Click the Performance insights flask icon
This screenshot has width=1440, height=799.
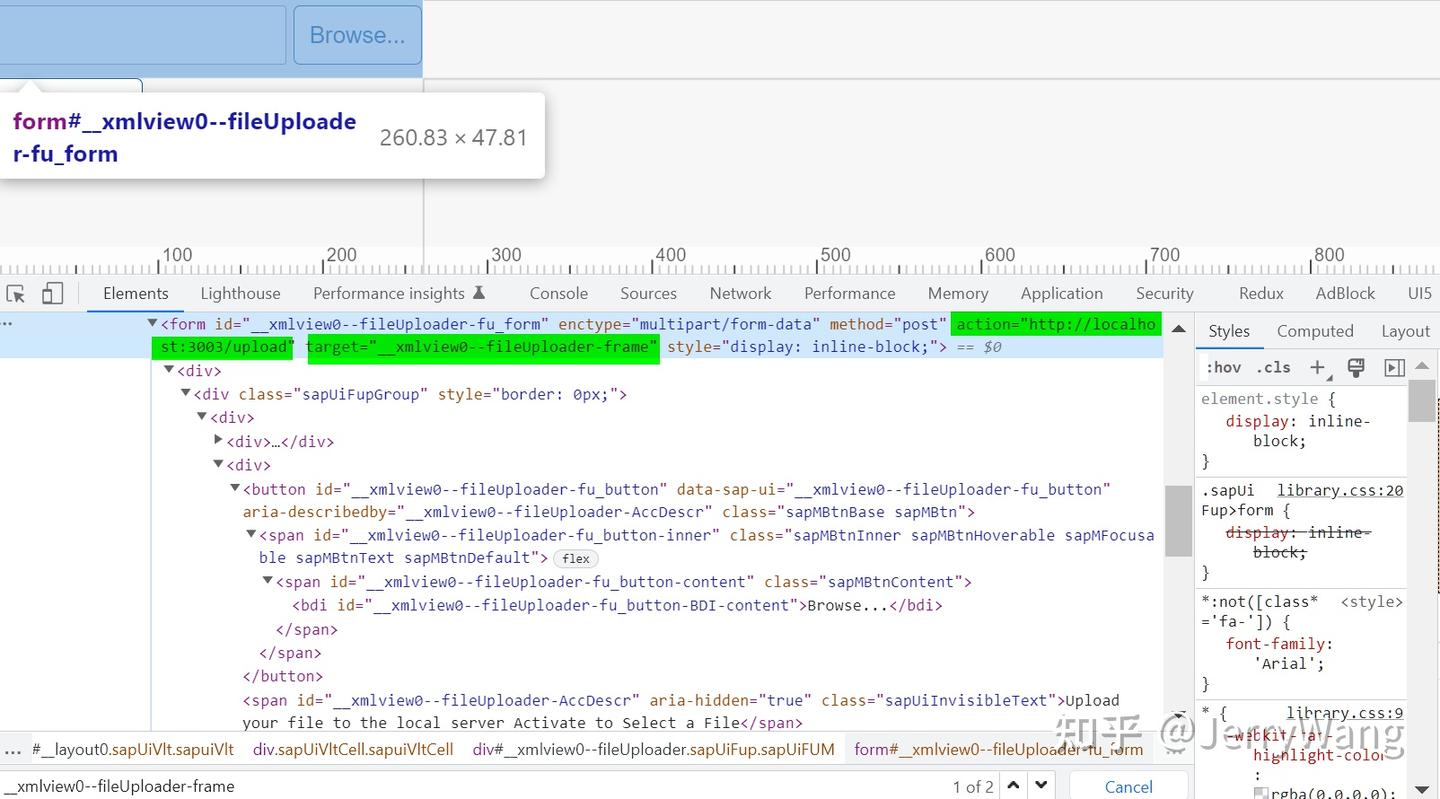[x=479, y=293]
